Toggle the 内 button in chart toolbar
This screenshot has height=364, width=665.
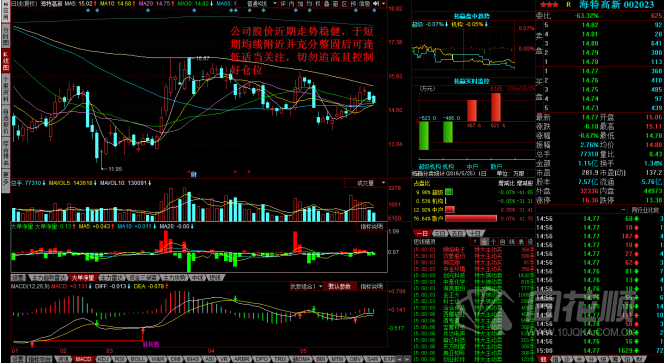pyautogui.click(x=292, y=3)
